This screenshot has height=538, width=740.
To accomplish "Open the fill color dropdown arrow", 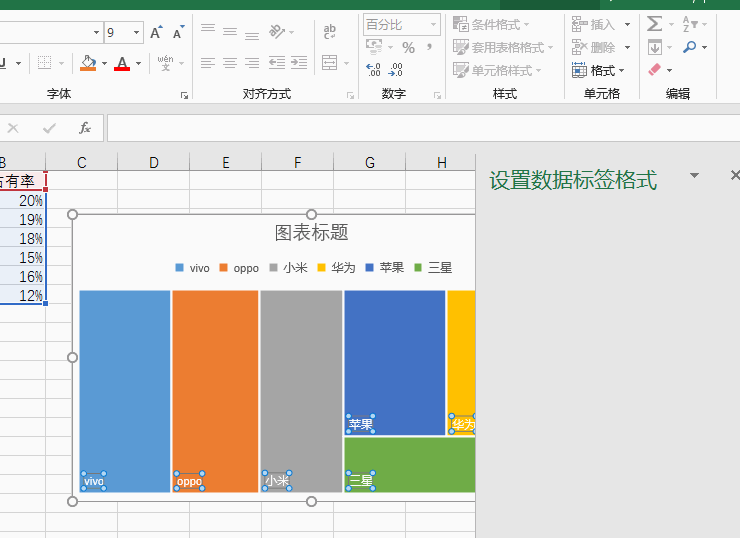I will (x=104, y=63).
